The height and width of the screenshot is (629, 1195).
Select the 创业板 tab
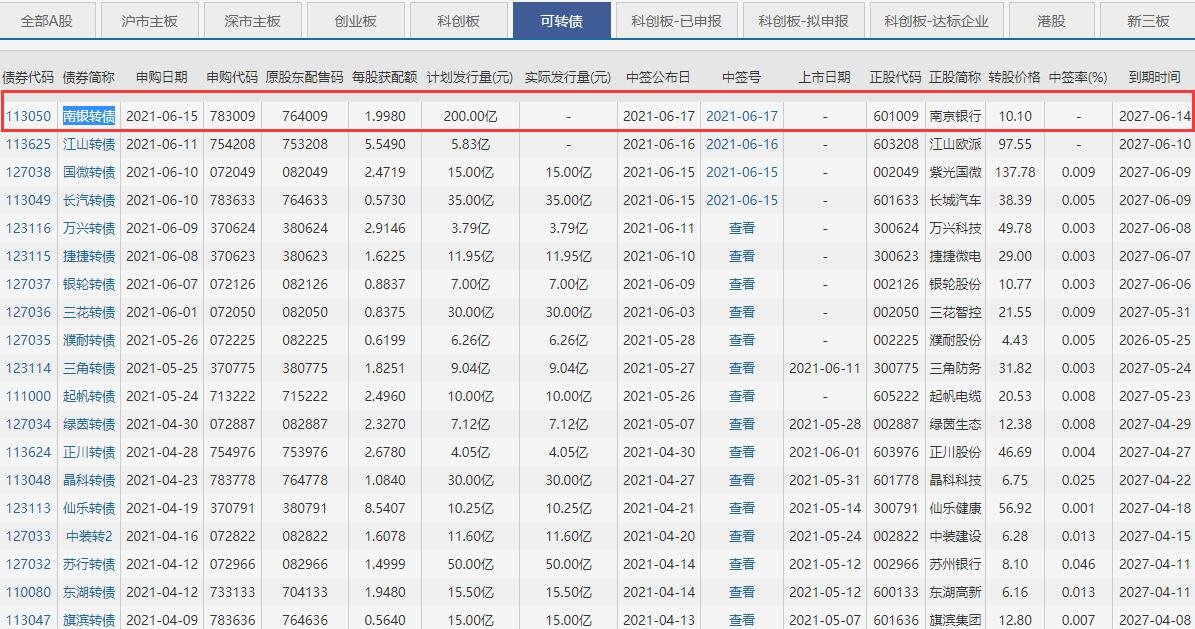[x=355, y=21]
